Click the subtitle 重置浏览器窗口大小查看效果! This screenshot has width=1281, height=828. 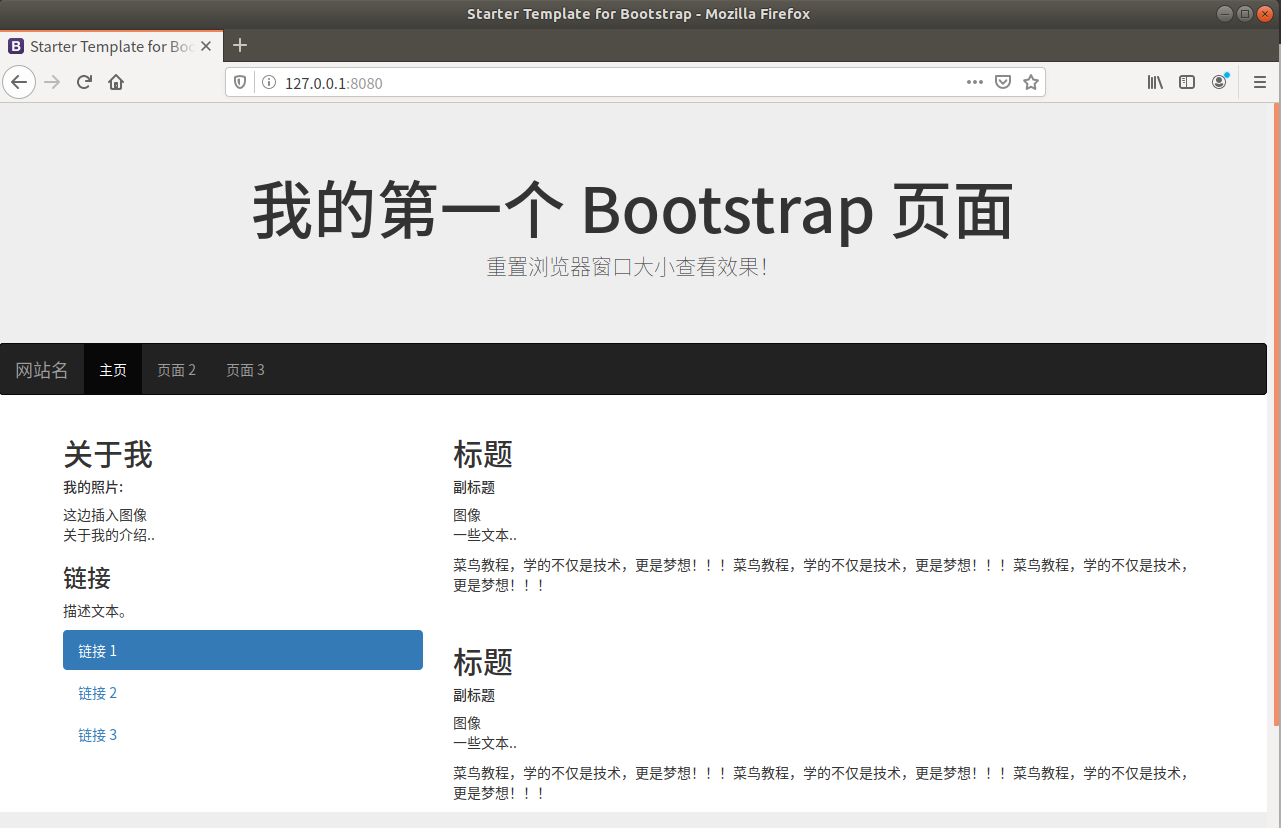click(627, 267)
